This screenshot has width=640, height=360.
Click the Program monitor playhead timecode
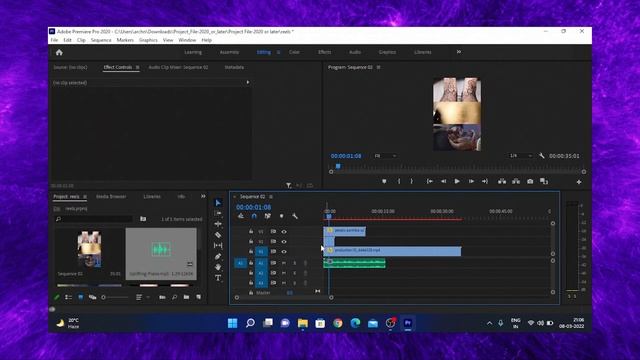(x=346, y=156)
